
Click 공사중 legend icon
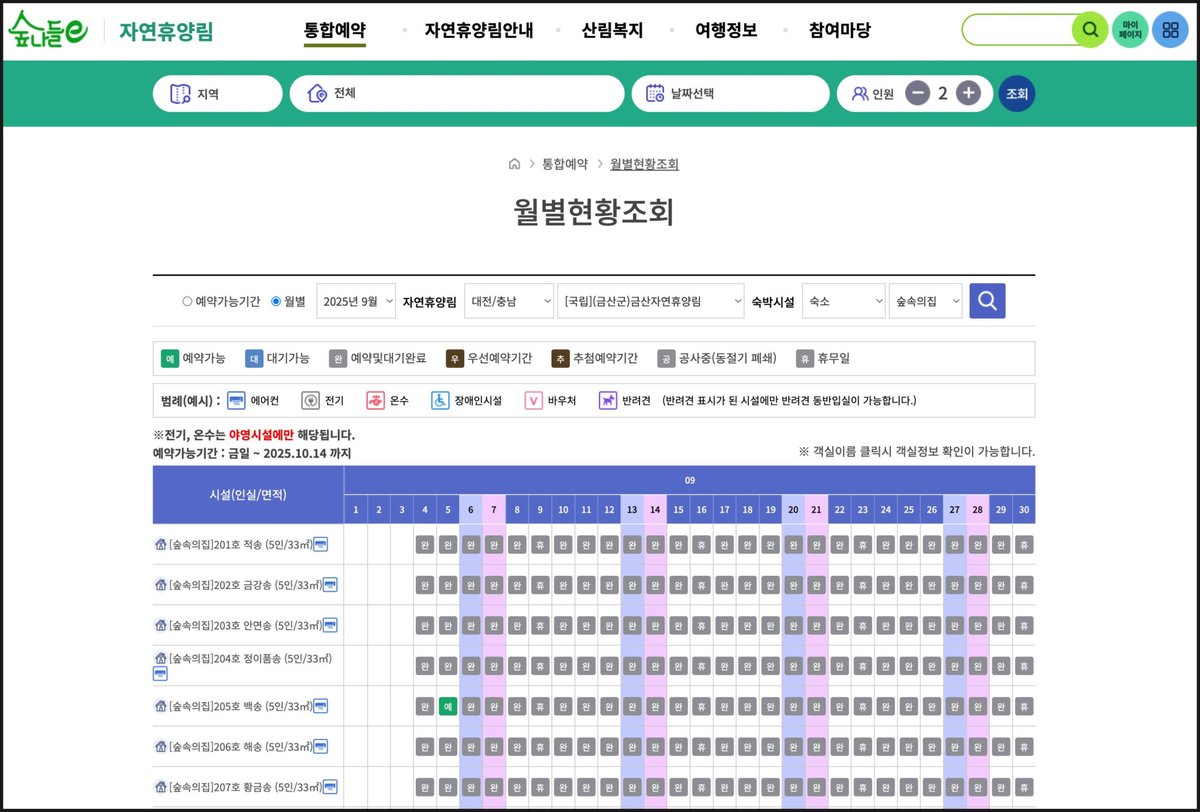coord(666,358)
